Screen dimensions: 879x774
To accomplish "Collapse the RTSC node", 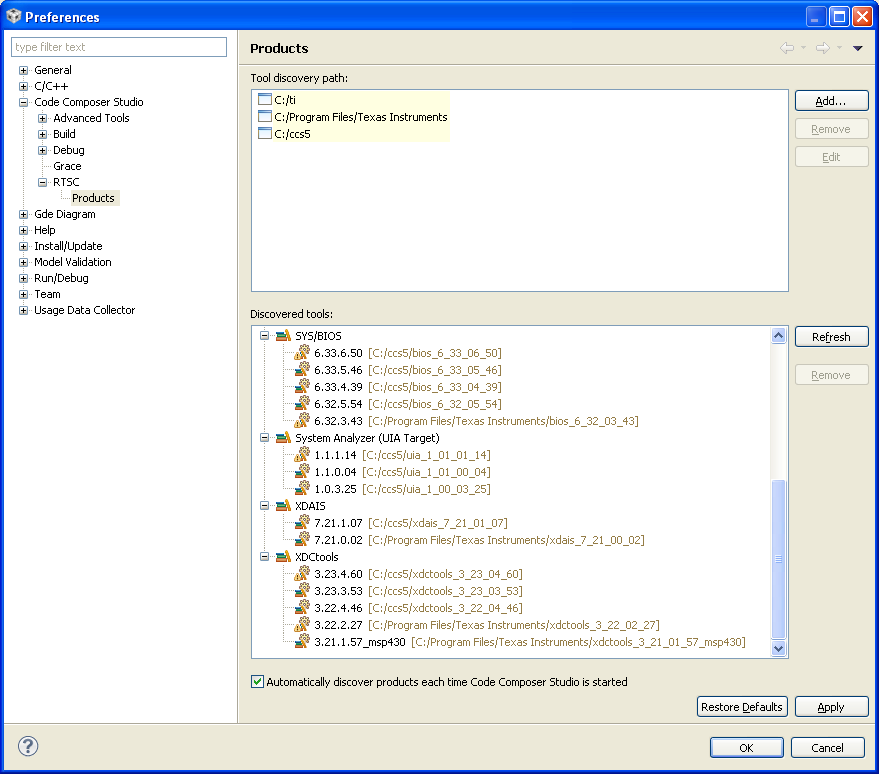I will (x=43, y=182).
